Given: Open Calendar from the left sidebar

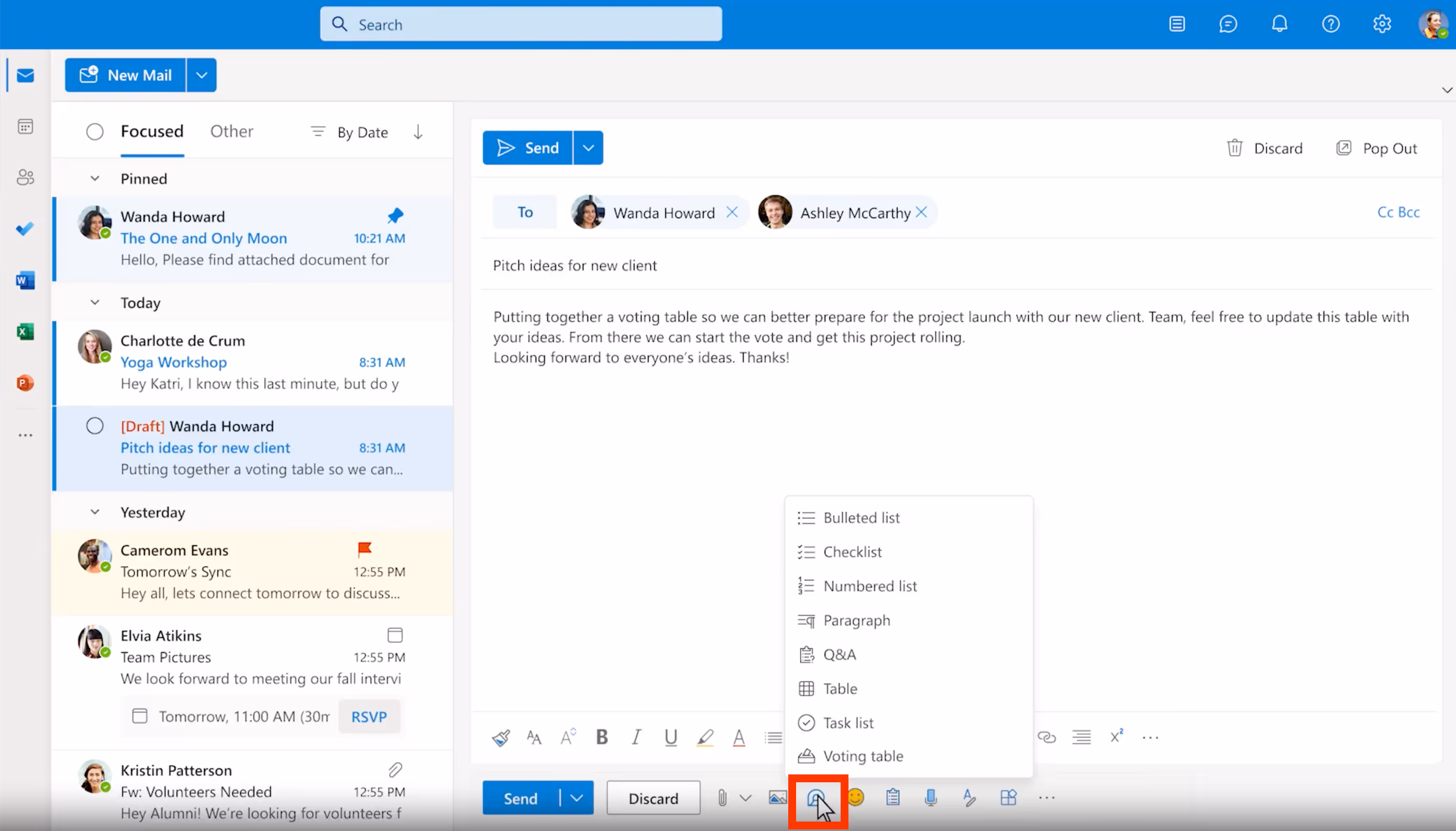Looking at the screenshot, I should pos(25,126).
